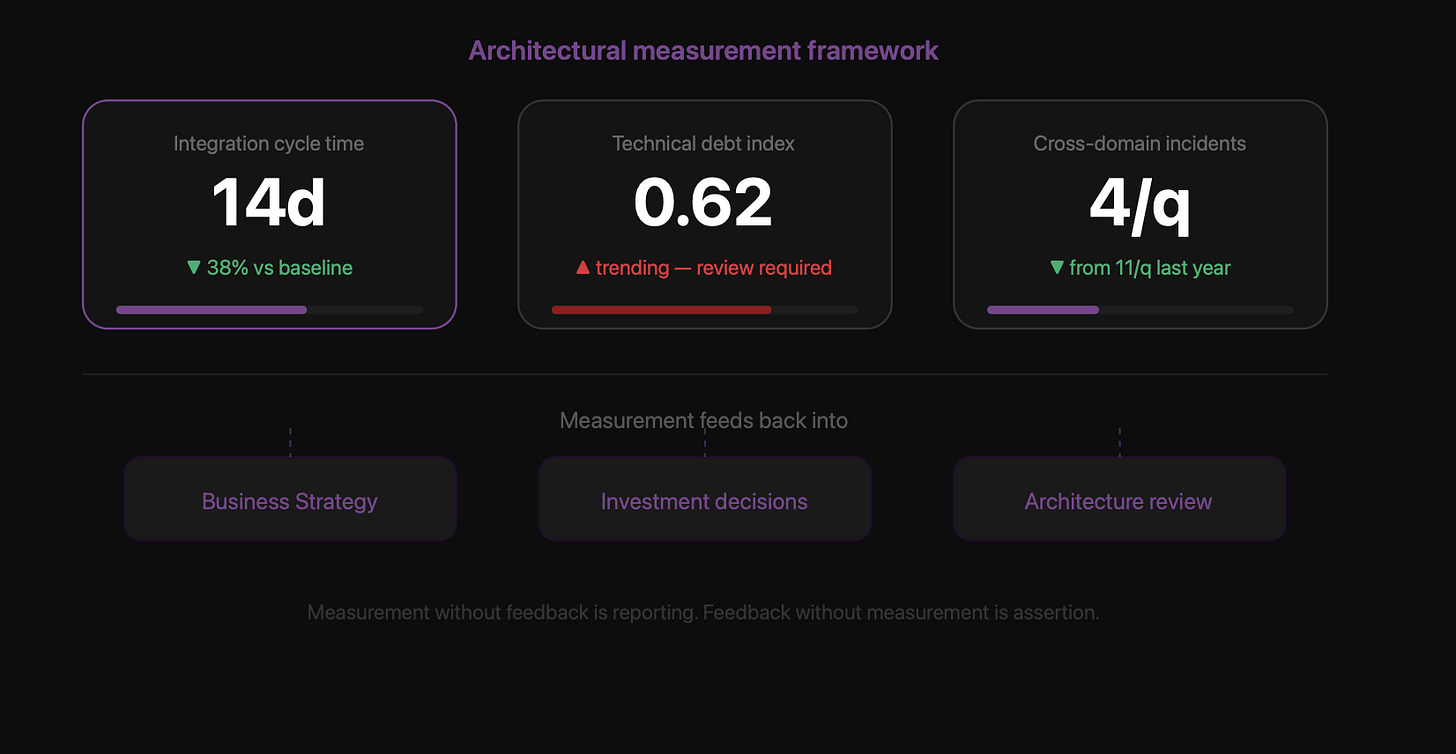
Task: Click the red Technical debt index progress bar
Action: pyautogui.click(x=704, y=310)
